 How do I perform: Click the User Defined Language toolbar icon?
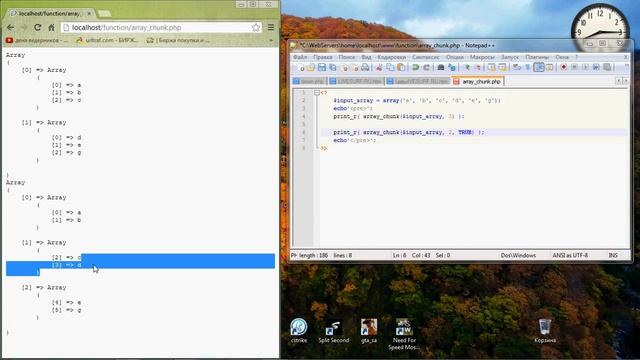(x=549, y=67)
